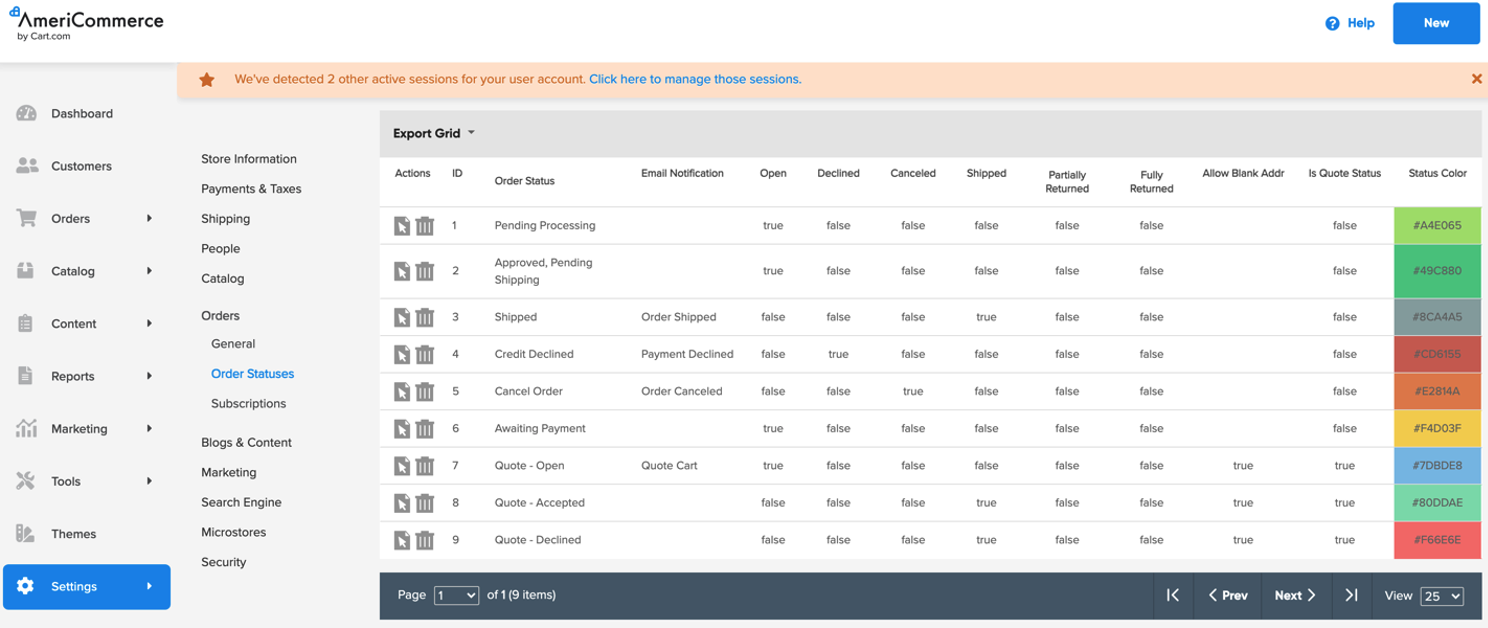
Task: Open Search Engine settings
Action: pyautogui.click(x=241, y=503)
